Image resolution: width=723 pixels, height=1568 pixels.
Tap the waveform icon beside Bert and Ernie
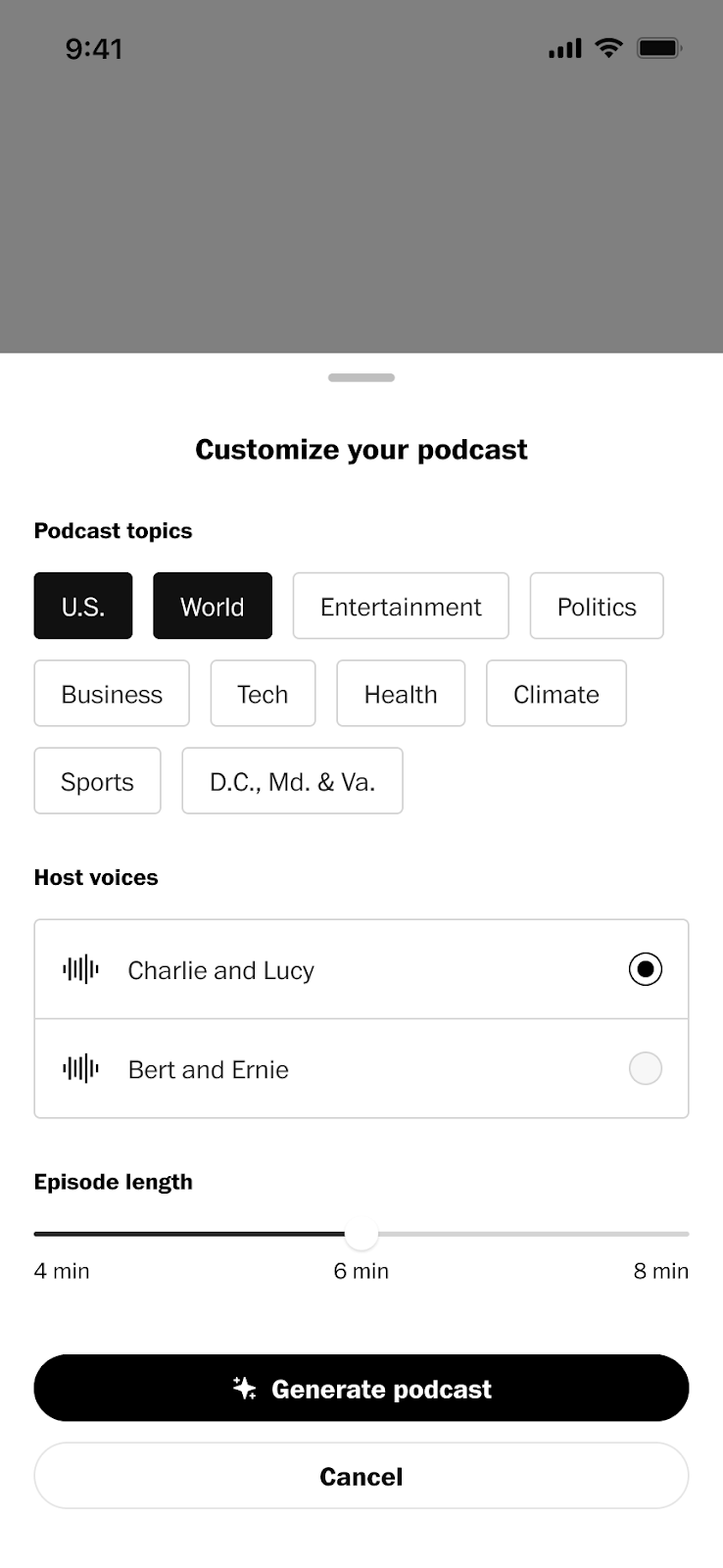tap(80, 1068)
